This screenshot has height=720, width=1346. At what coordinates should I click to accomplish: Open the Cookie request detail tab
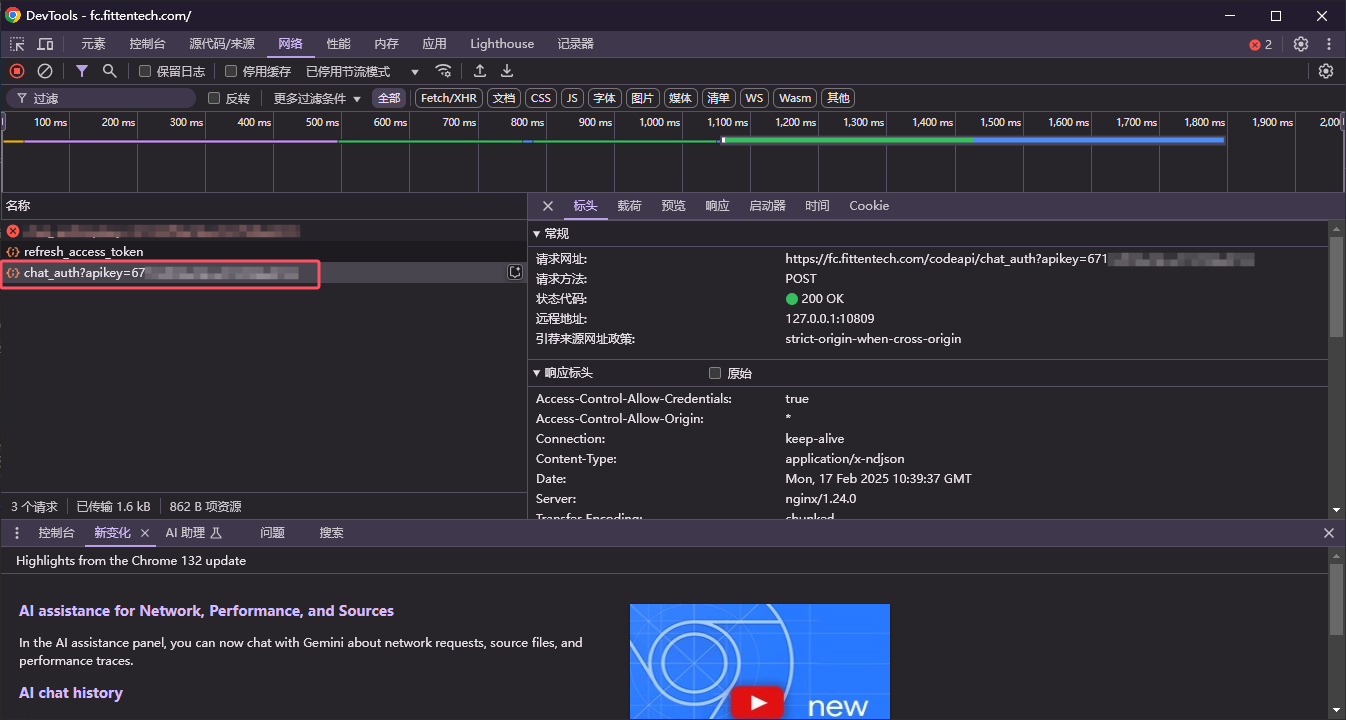[869, 206]
